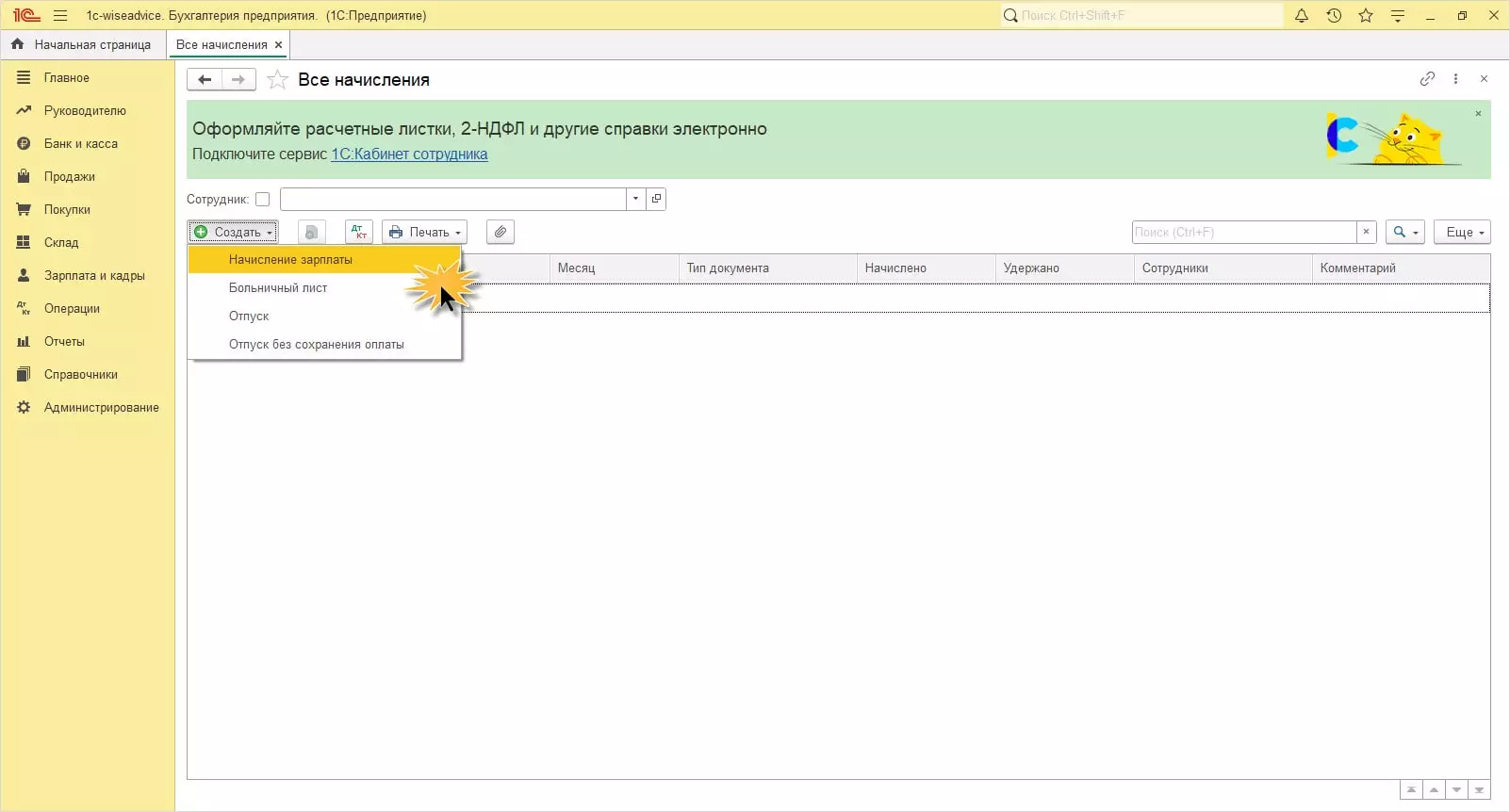Image resolution: width=1510 pixels, height=812 pixels.
Task: Click the notifications bell icon
Action: [x=1302, y=15]
